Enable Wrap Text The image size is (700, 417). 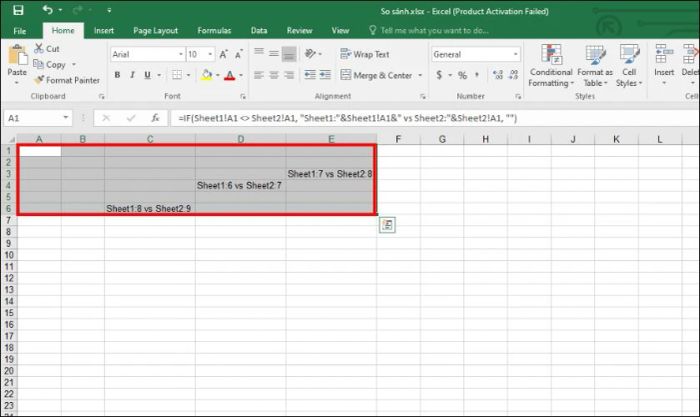point(365,54)
